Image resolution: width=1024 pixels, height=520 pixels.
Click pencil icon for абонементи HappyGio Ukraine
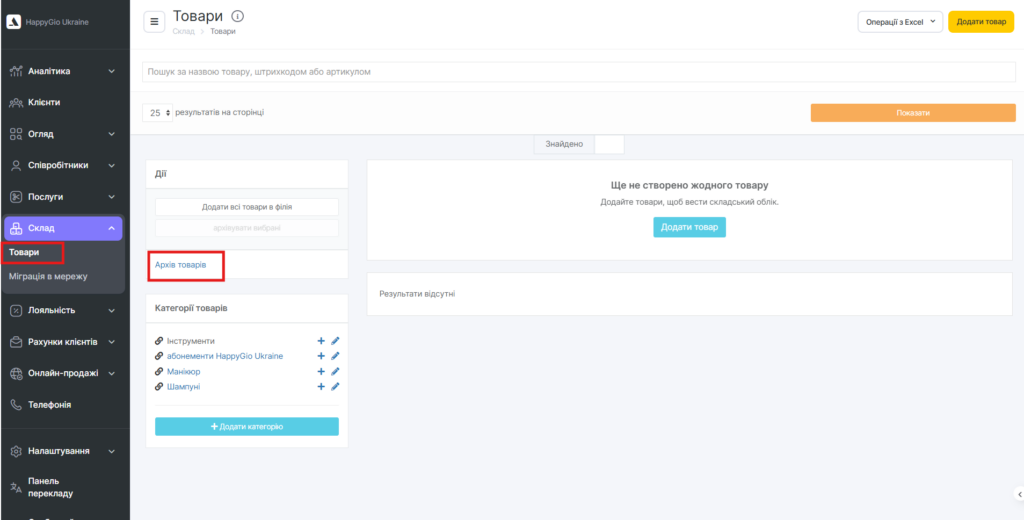click(336, 356)
